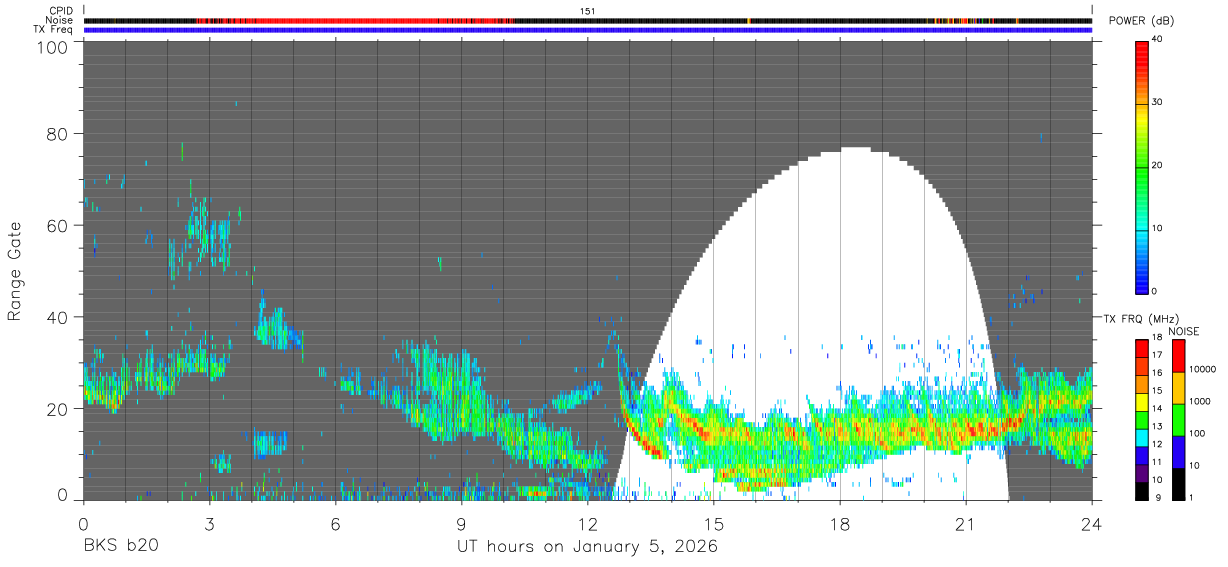
Task: Select UT hour tick label 18
Action: pyautogui.click(x=840, y=523)
